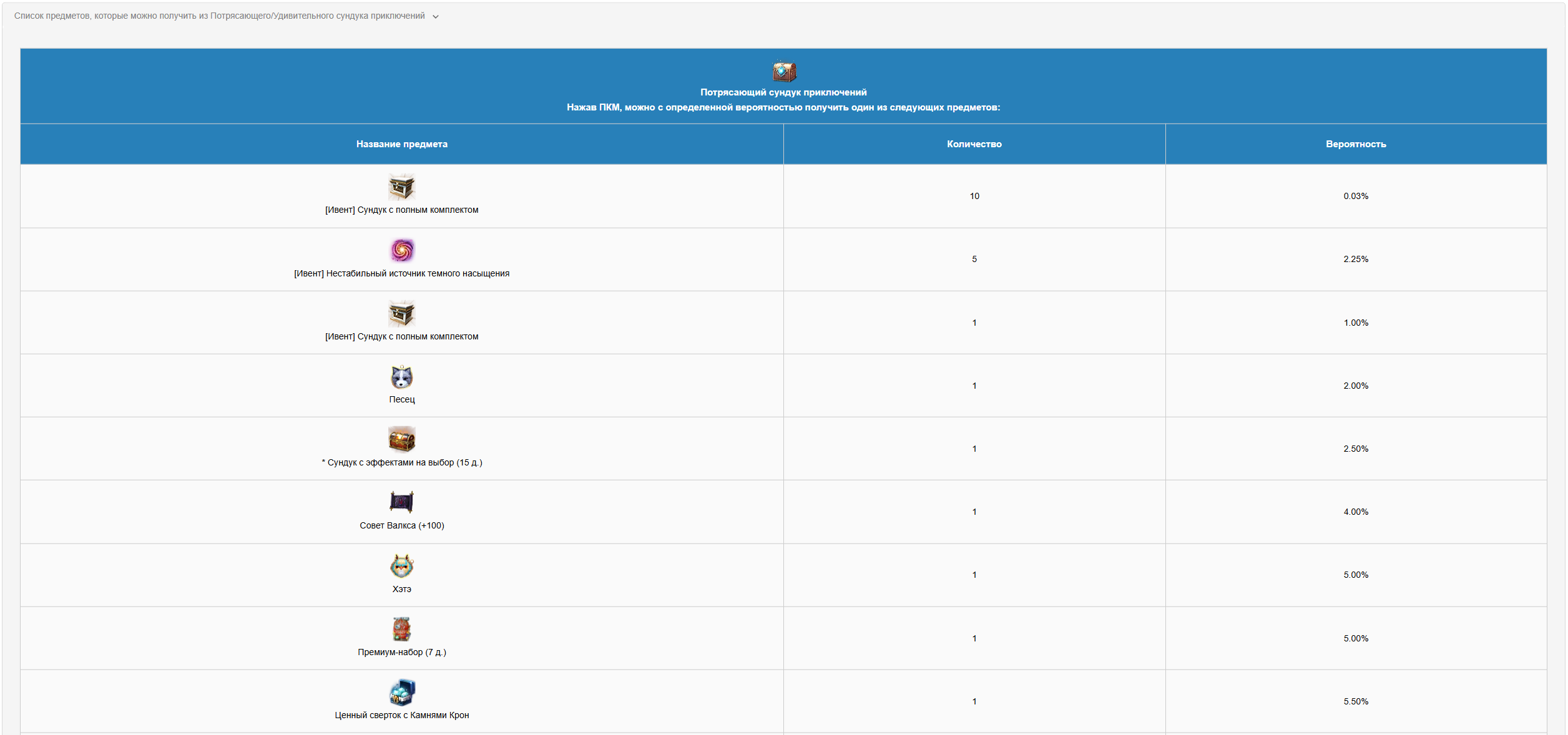
Task: Click the quantity 10 cell
Action: [974, 196]
